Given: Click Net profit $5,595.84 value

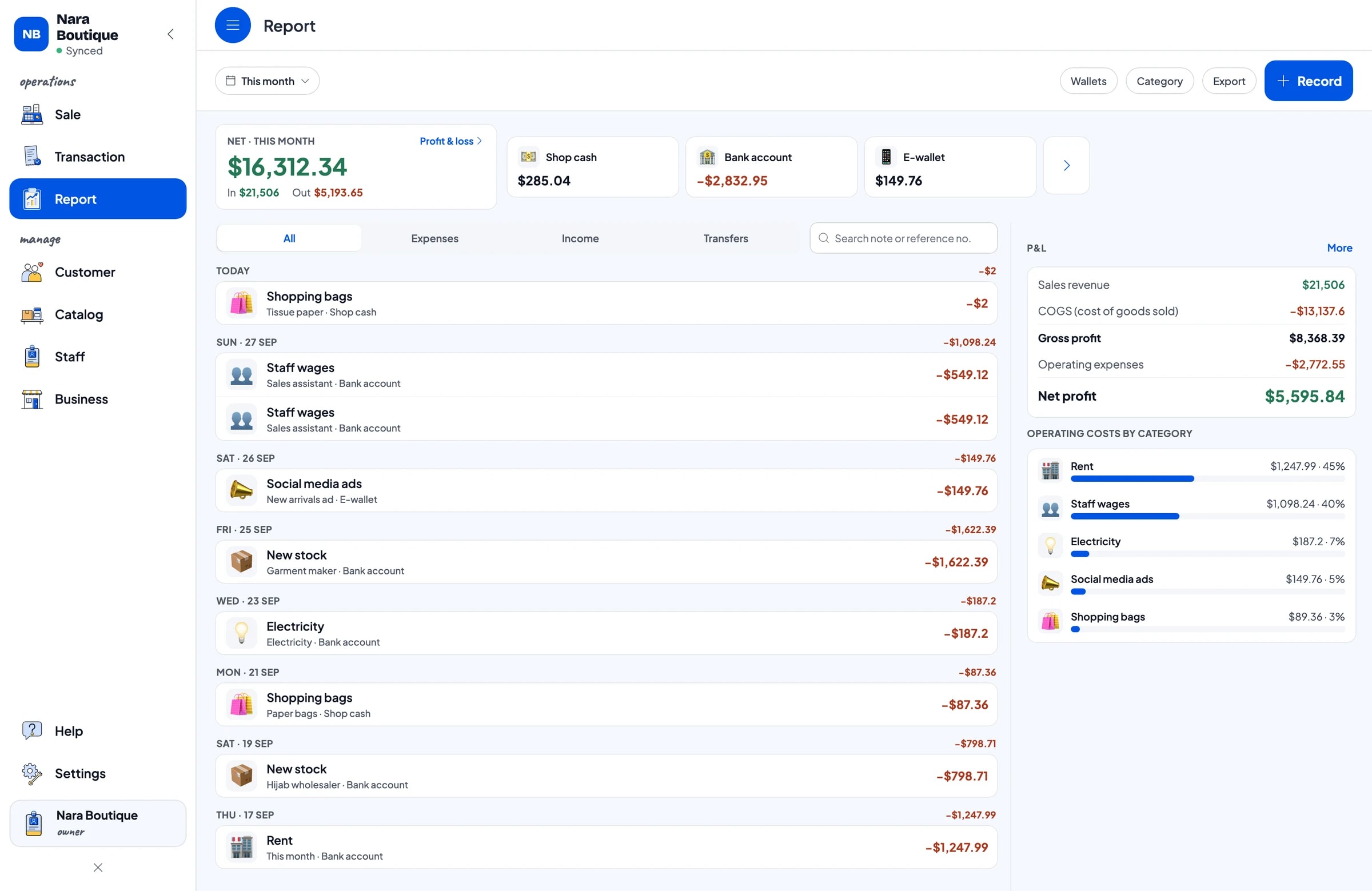Looking at the screenshot, I should click(1305, 396).
